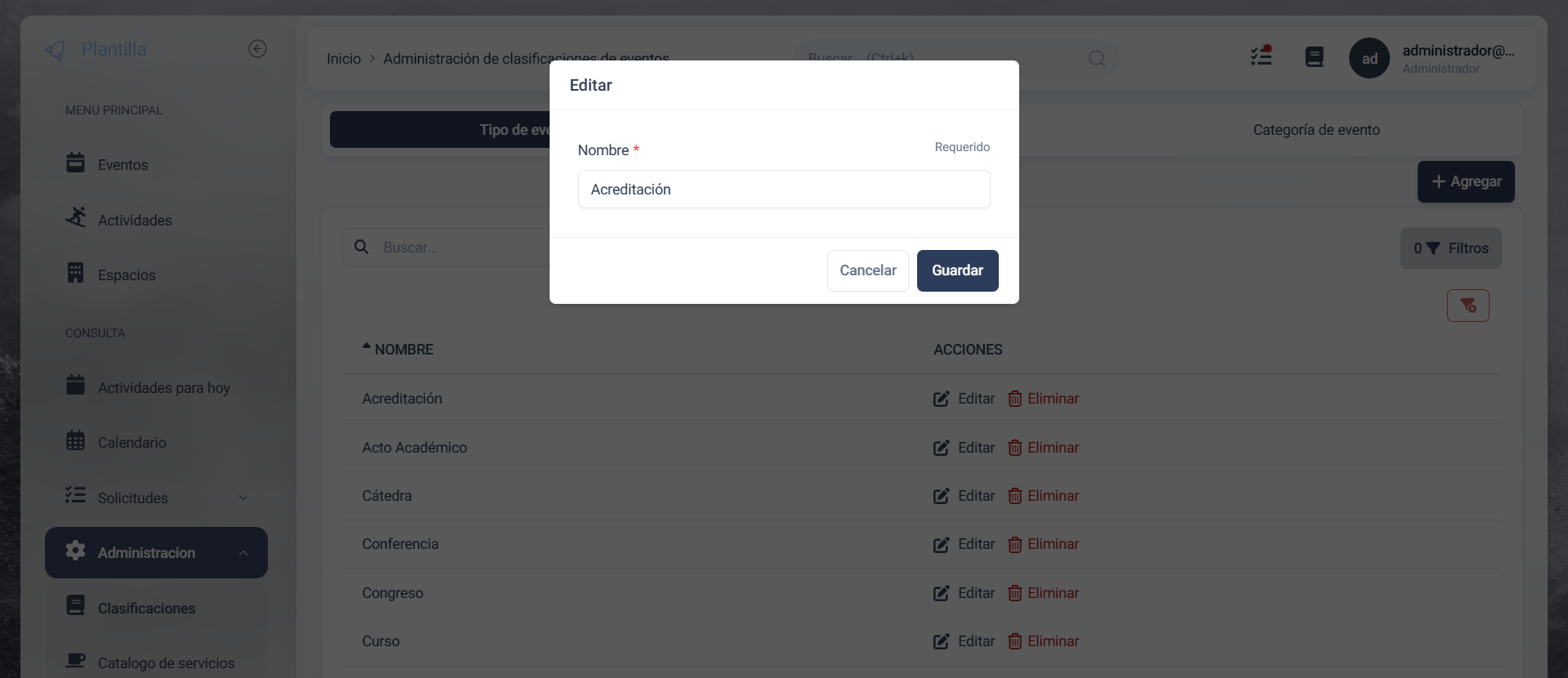Sort table by NOMBRE column header

(x=403, y=350)
